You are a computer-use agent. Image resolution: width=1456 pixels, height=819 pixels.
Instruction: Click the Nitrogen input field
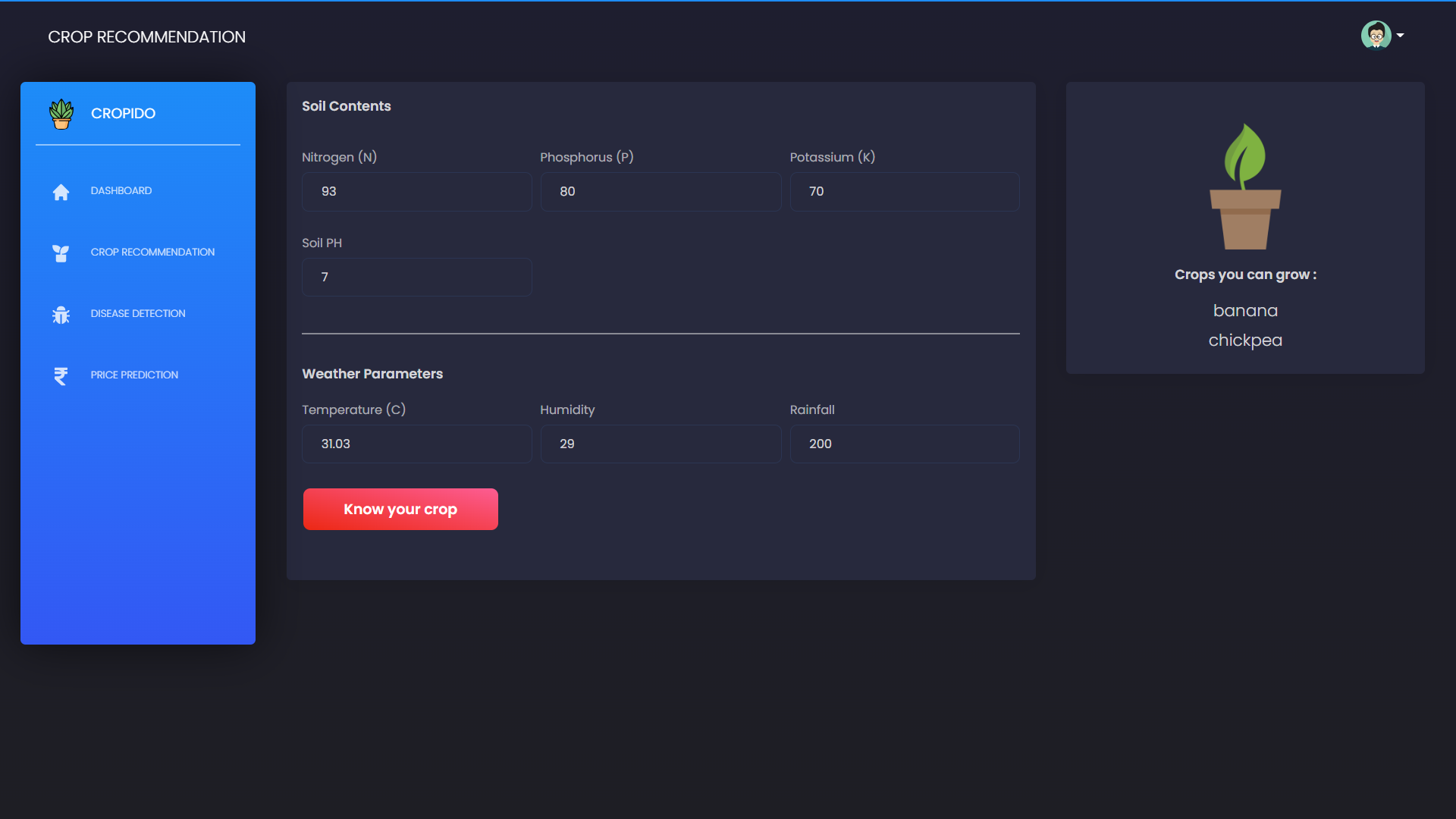click(416, 191)
